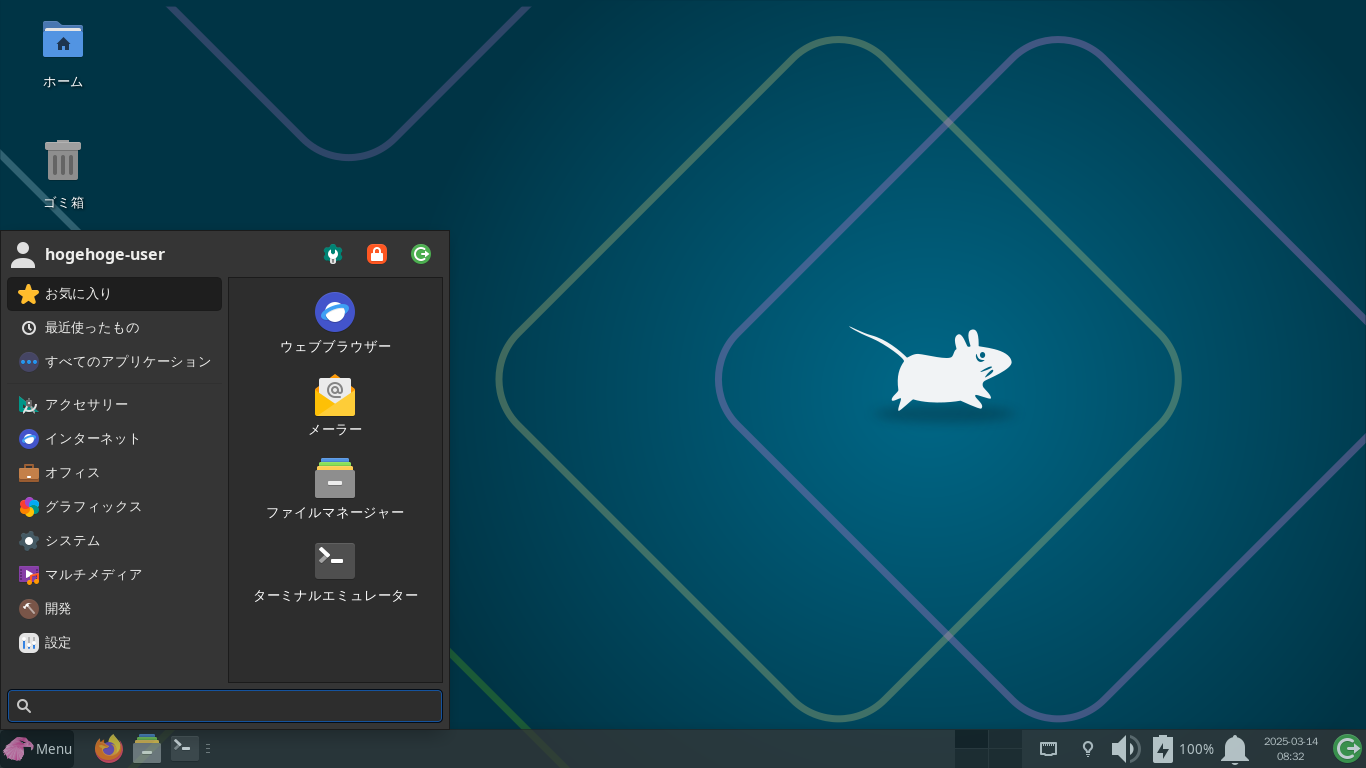Switch workspace using the panel pager

click(x=988, y=749)
